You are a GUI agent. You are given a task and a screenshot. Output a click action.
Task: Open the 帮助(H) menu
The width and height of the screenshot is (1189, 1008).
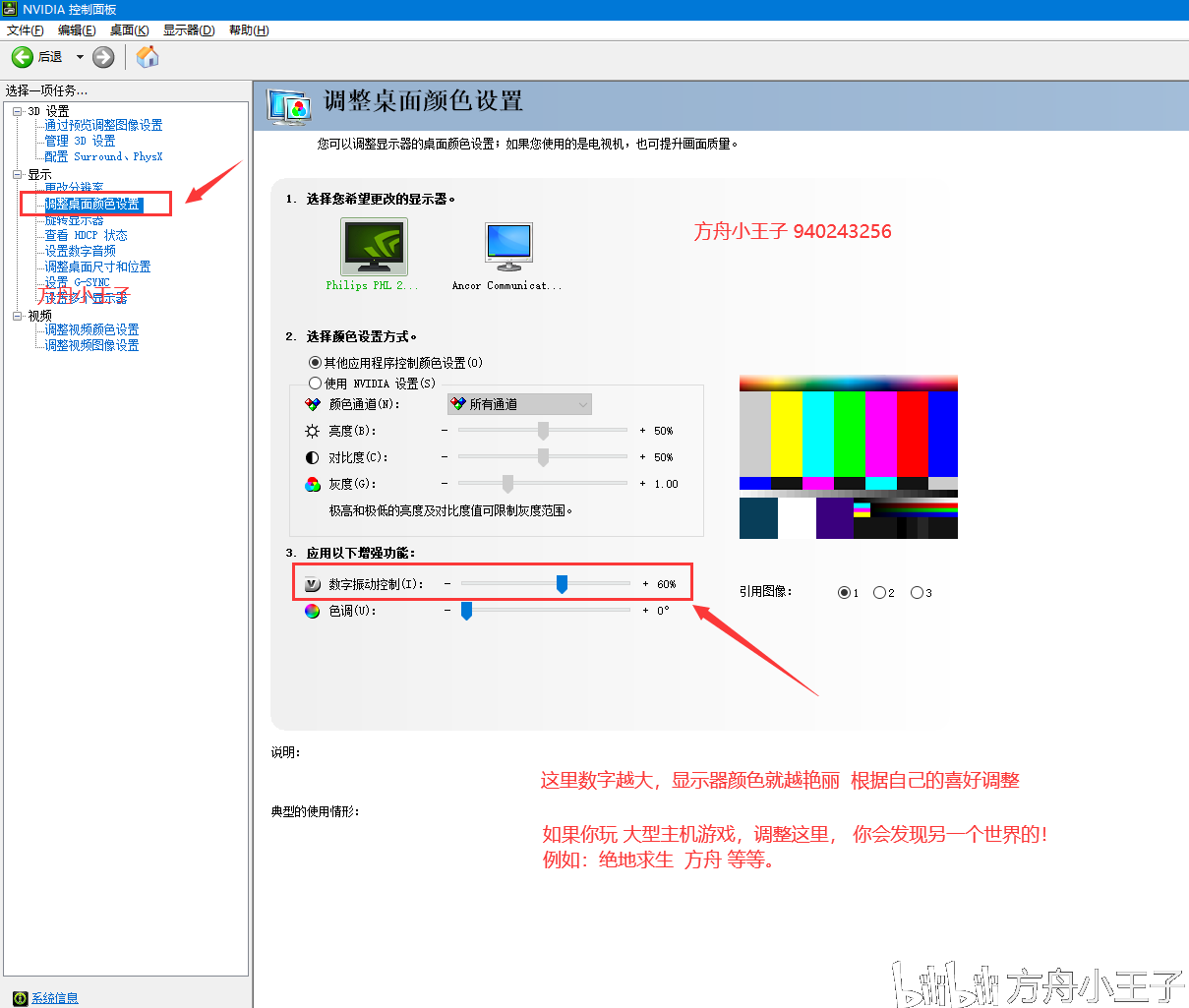click(249, 30)
